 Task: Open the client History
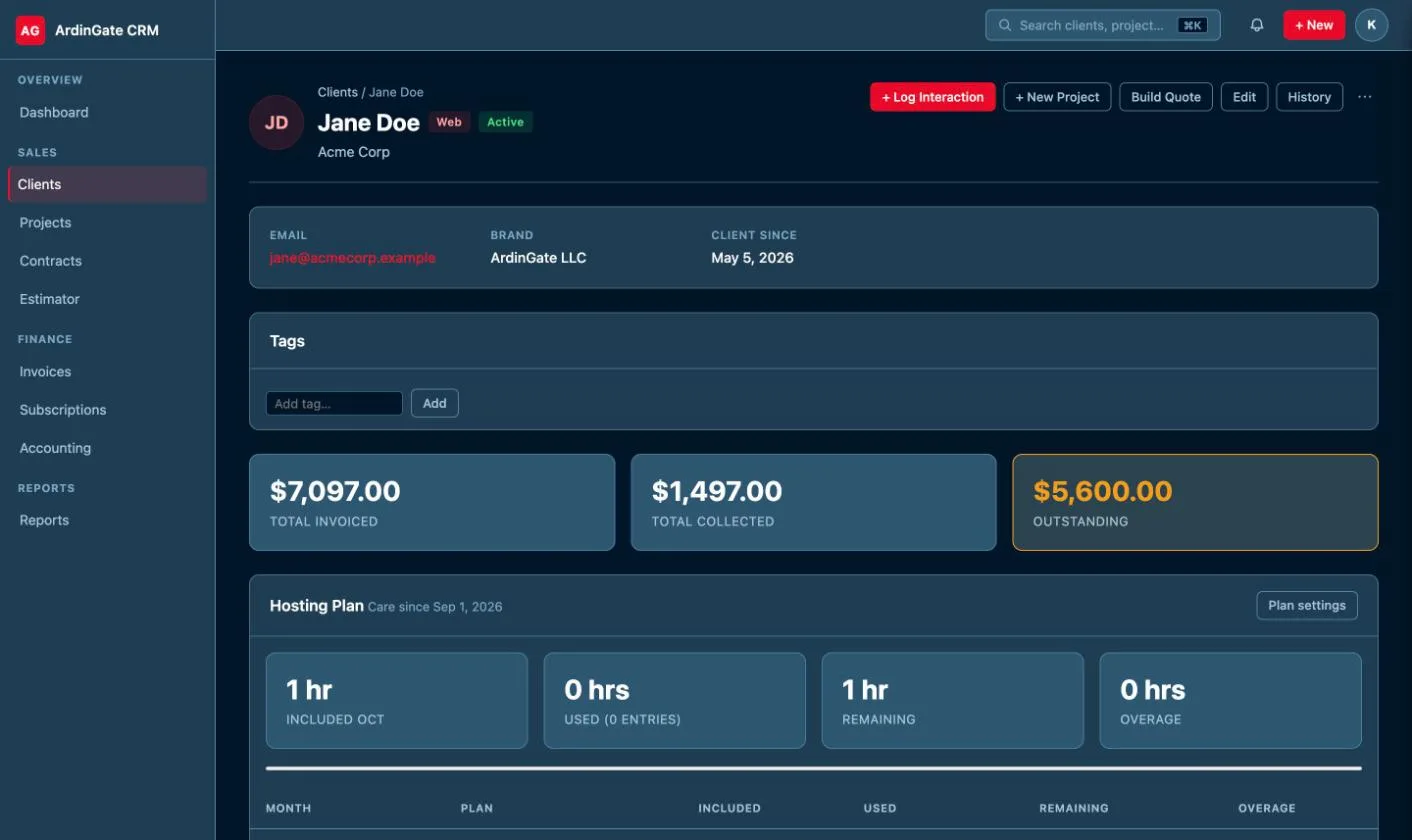[x=1309, y=97]
